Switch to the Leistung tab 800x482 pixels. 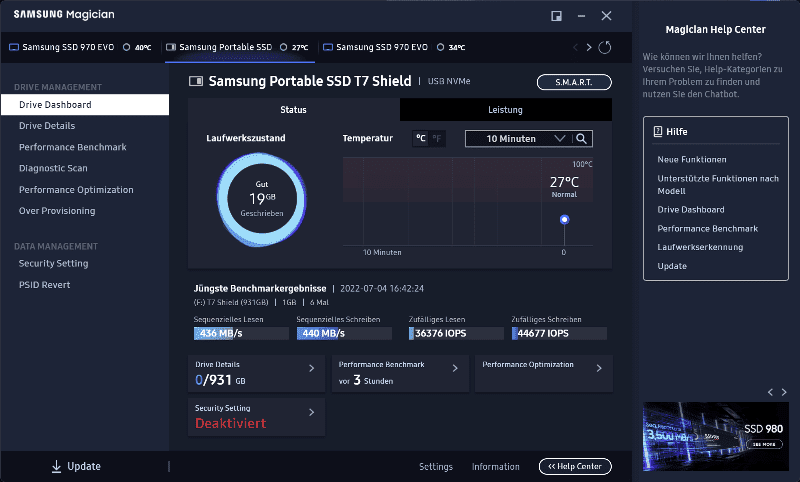pos(505,109)
